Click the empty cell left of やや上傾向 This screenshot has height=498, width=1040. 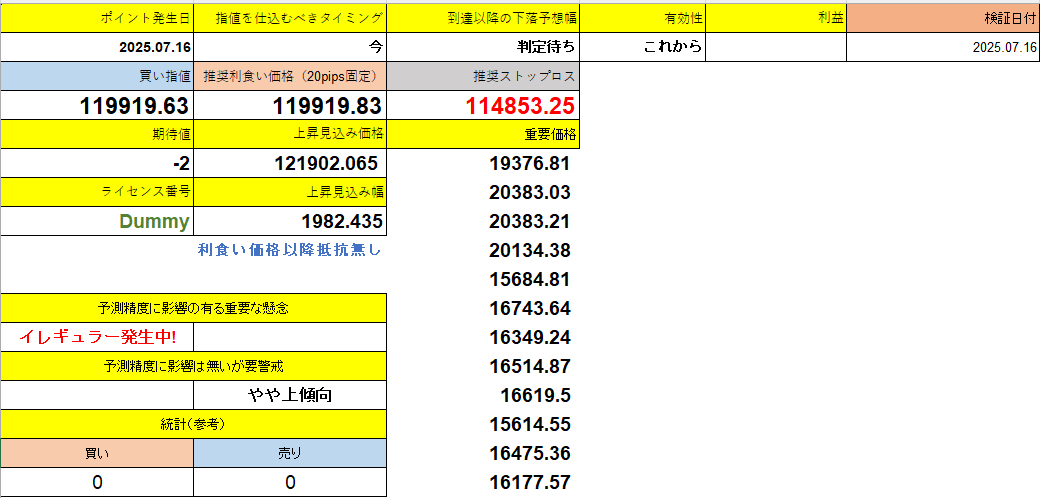(97, 395)
